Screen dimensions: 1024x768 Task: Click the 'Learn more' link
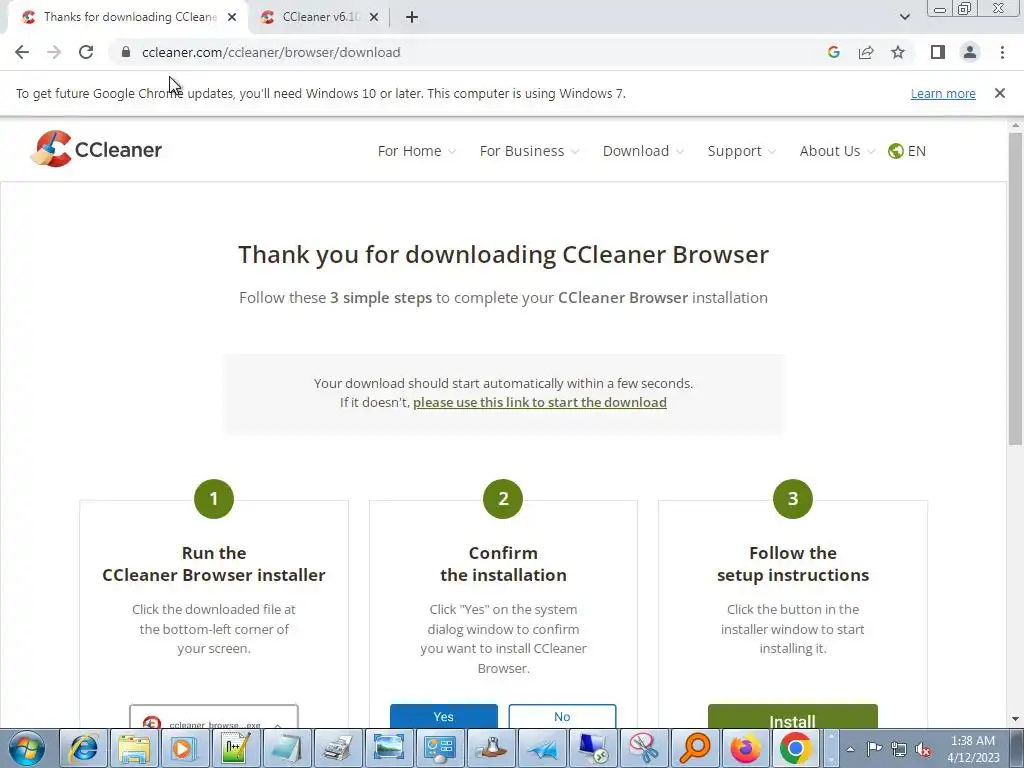point(943,93)
